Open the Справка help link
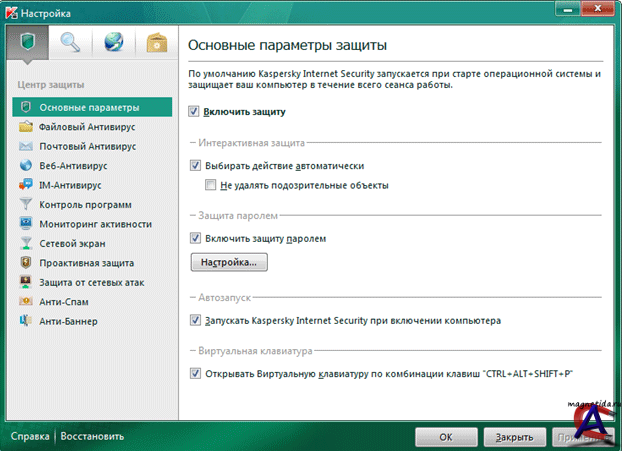622x451 pixels. (31, 437)
